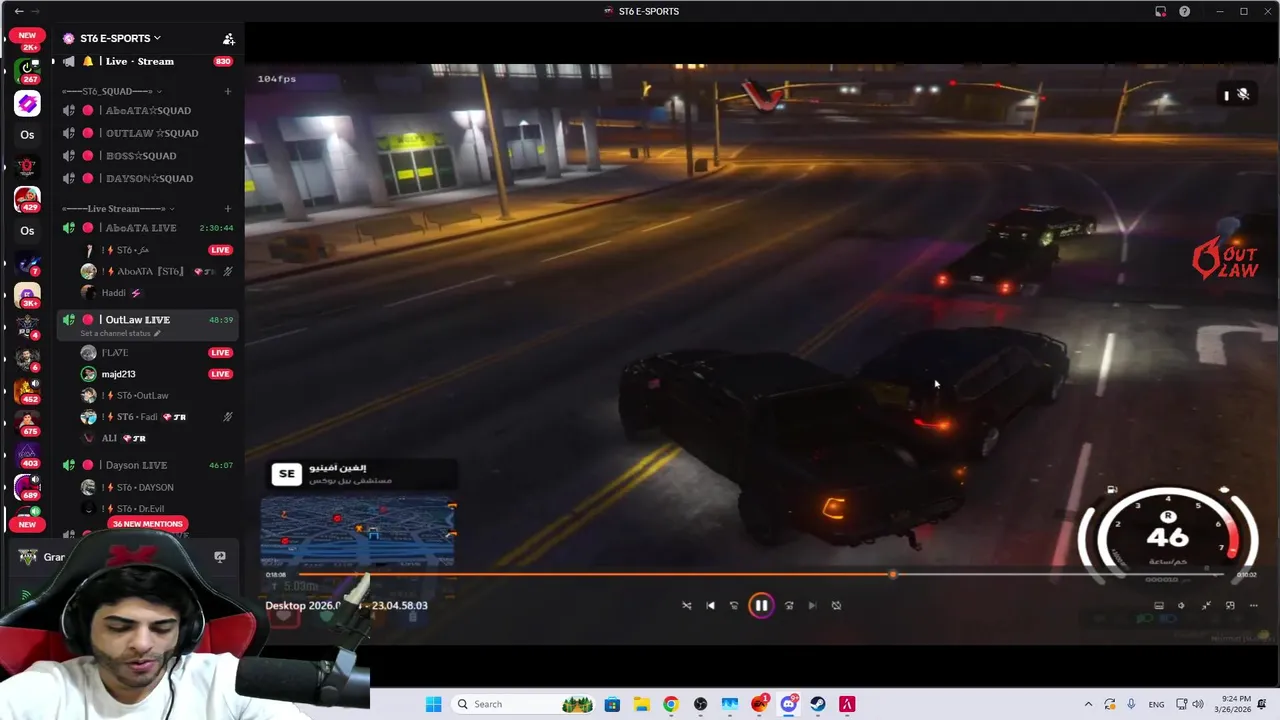Click the Set a channel status link

coord(120,333)
